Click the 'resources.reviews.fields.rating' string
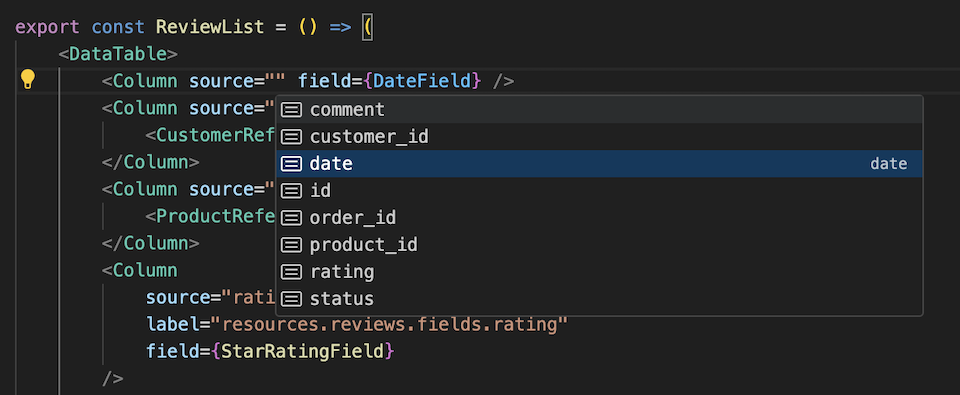Screen dimensions: 960x395 pos(390,324)
